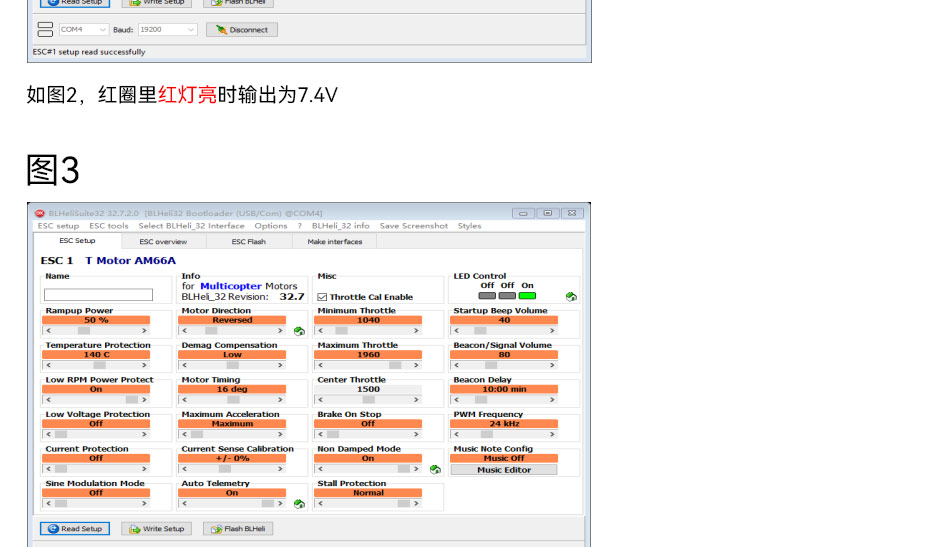Click the green icon beside Non Damped Mode
The height and width of the screenshot is (547, 940).
click(x=435, y=469)
